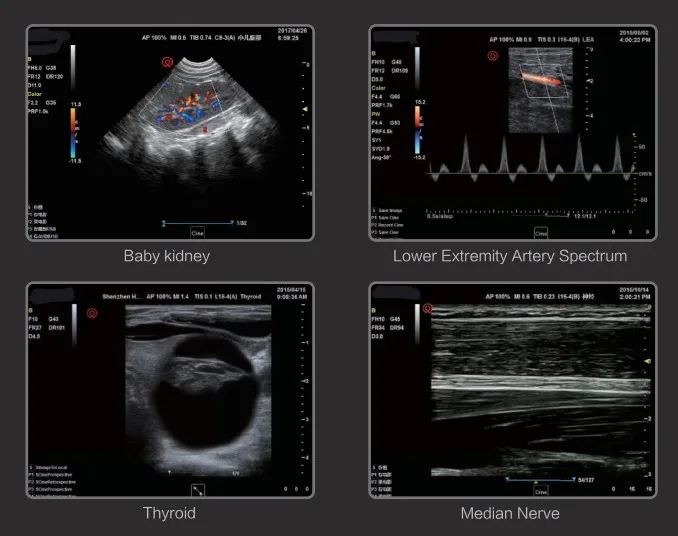Click the 'SVD1.9' value in Lower Extremity panel
The width and height of the screenshot is (678, 536).
(x=381, y=149)
